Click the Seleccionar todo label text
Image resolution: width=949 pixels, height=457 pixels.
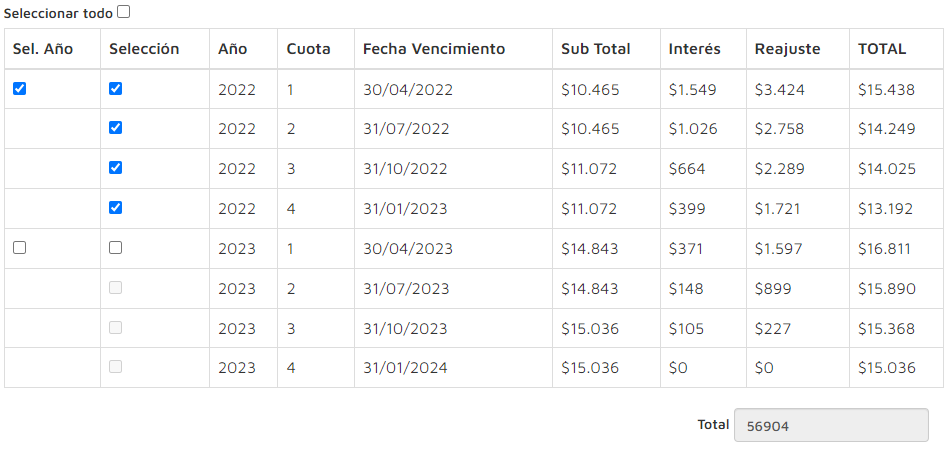pos(58,13)
